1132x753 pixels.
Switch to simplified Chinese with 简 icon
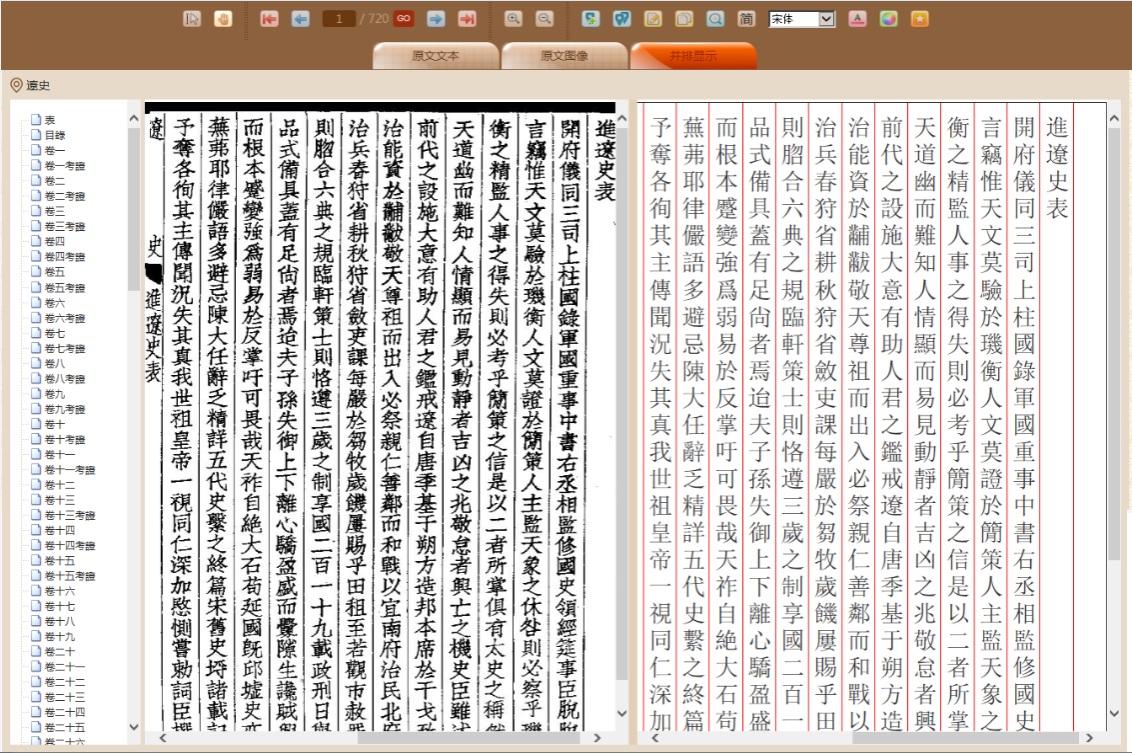coord(746,19)
